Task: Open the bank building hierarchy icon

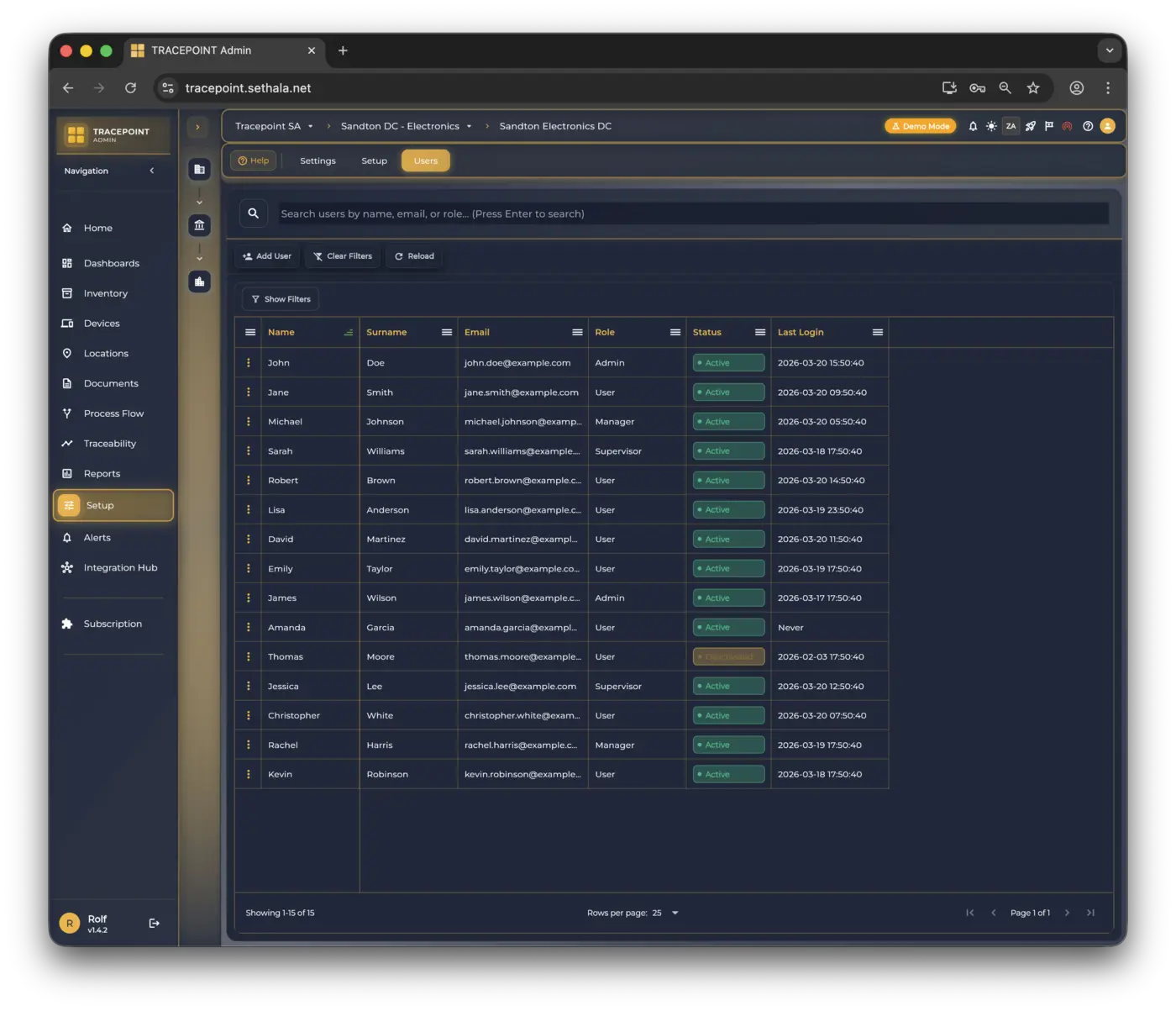Action: pyautogui.click(x=199, y=225)
